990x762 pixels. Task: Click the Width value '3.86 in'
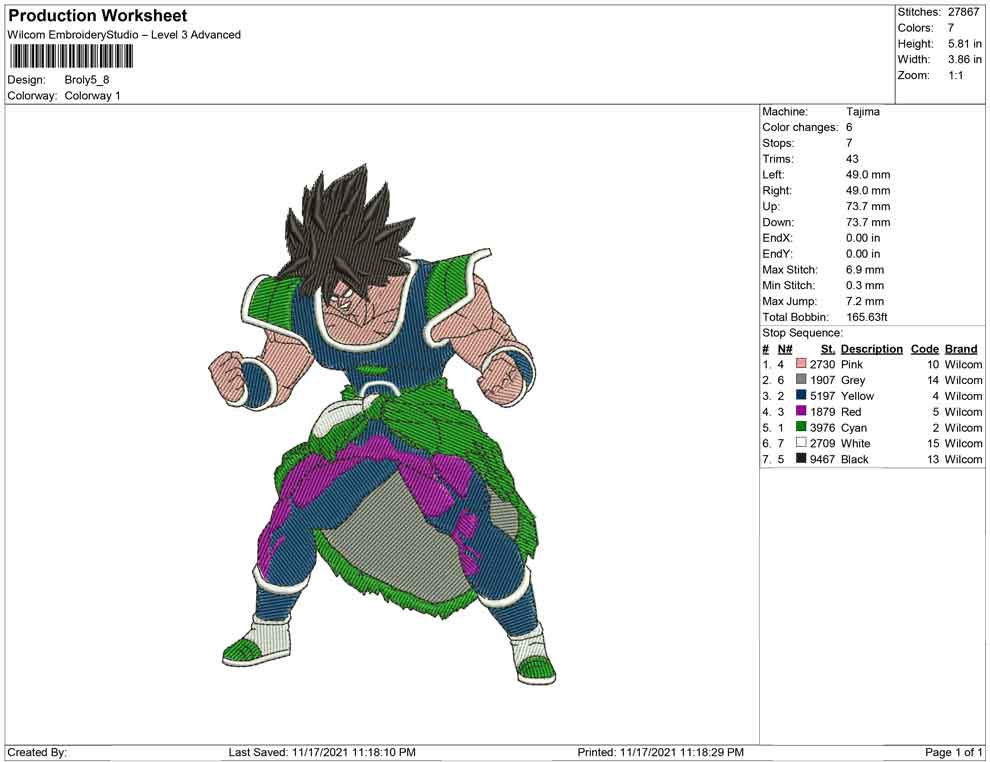[x=965, y=59]
